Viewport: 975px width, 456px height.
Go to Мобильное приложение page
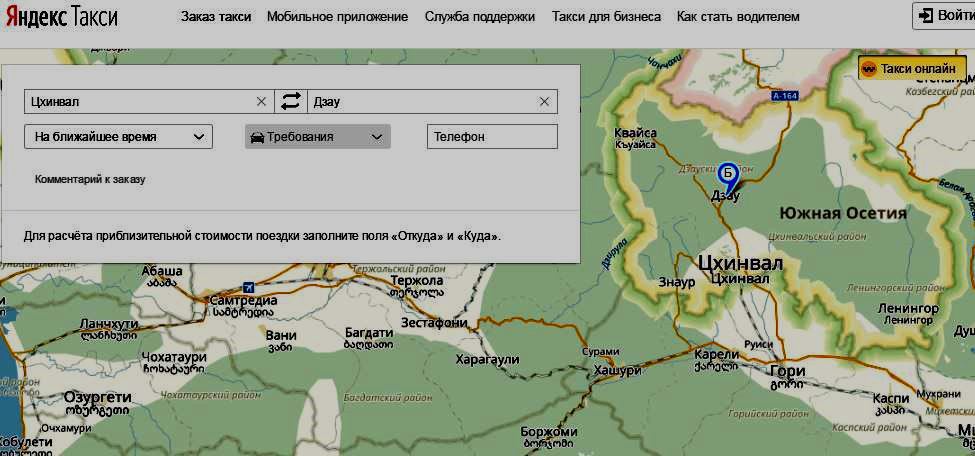click(x=337, y=17)
